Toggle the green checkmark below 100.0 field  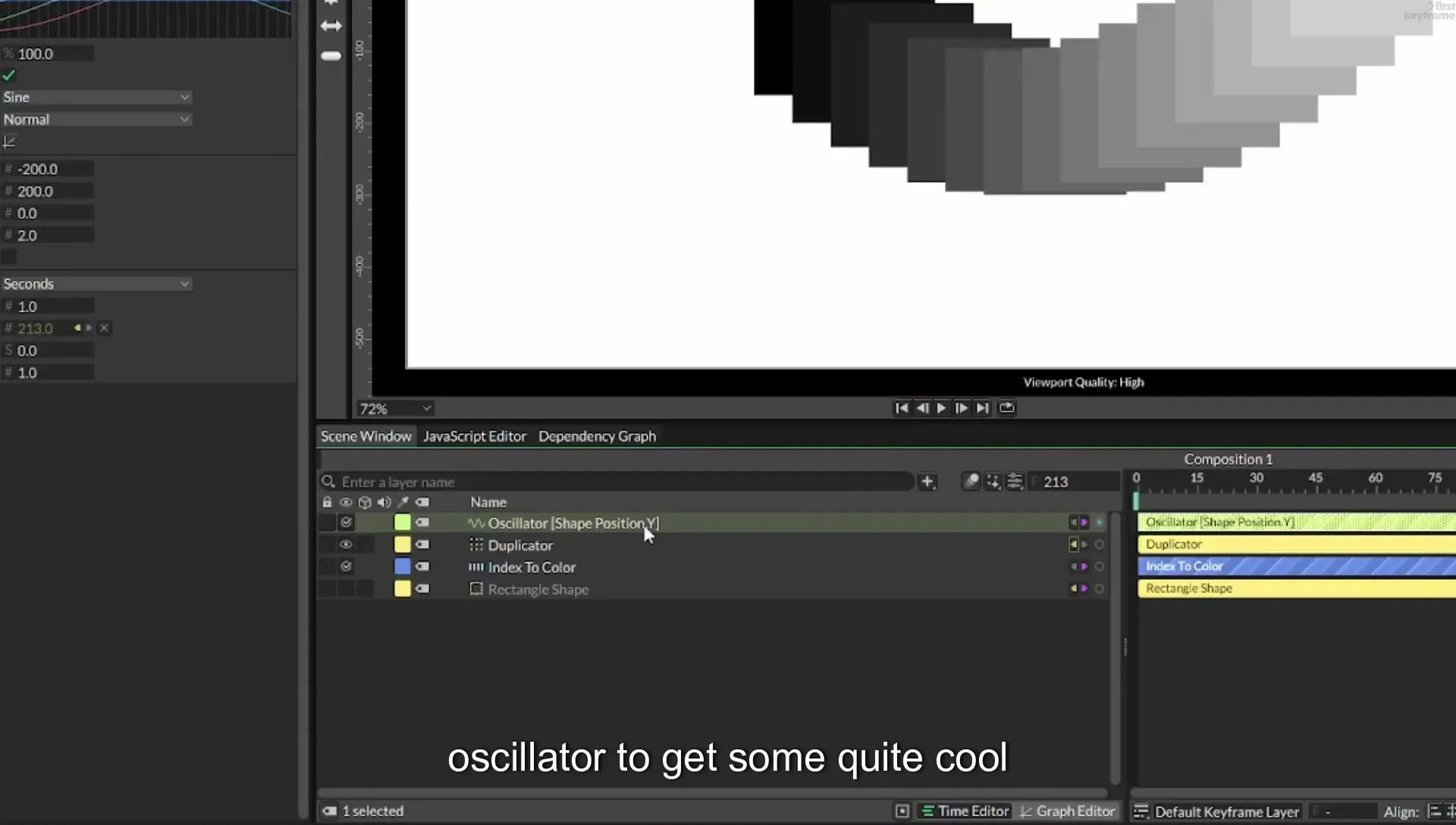(x=9, y=75)
